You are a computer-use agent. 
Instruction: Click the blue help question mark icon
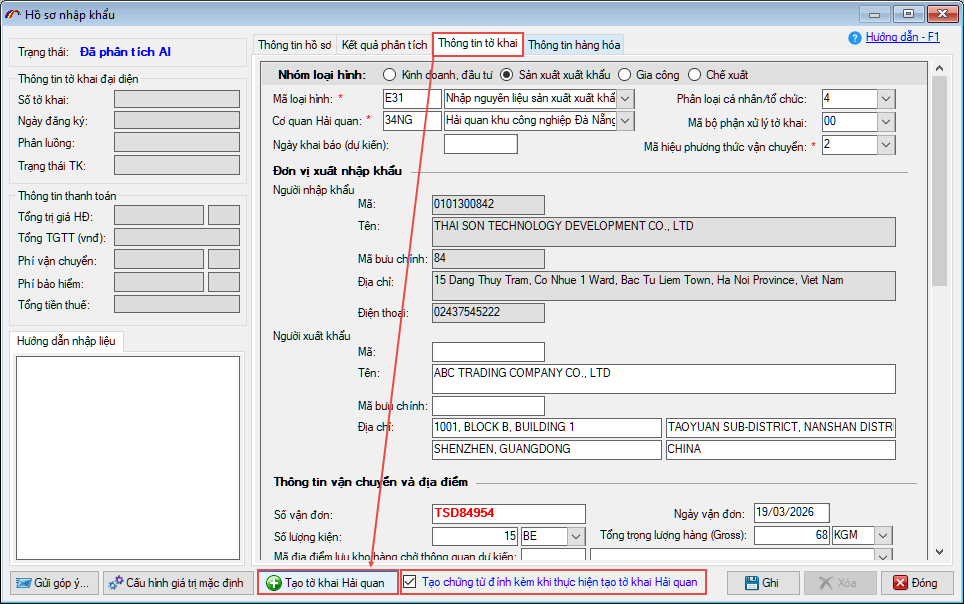pos(854,38)
